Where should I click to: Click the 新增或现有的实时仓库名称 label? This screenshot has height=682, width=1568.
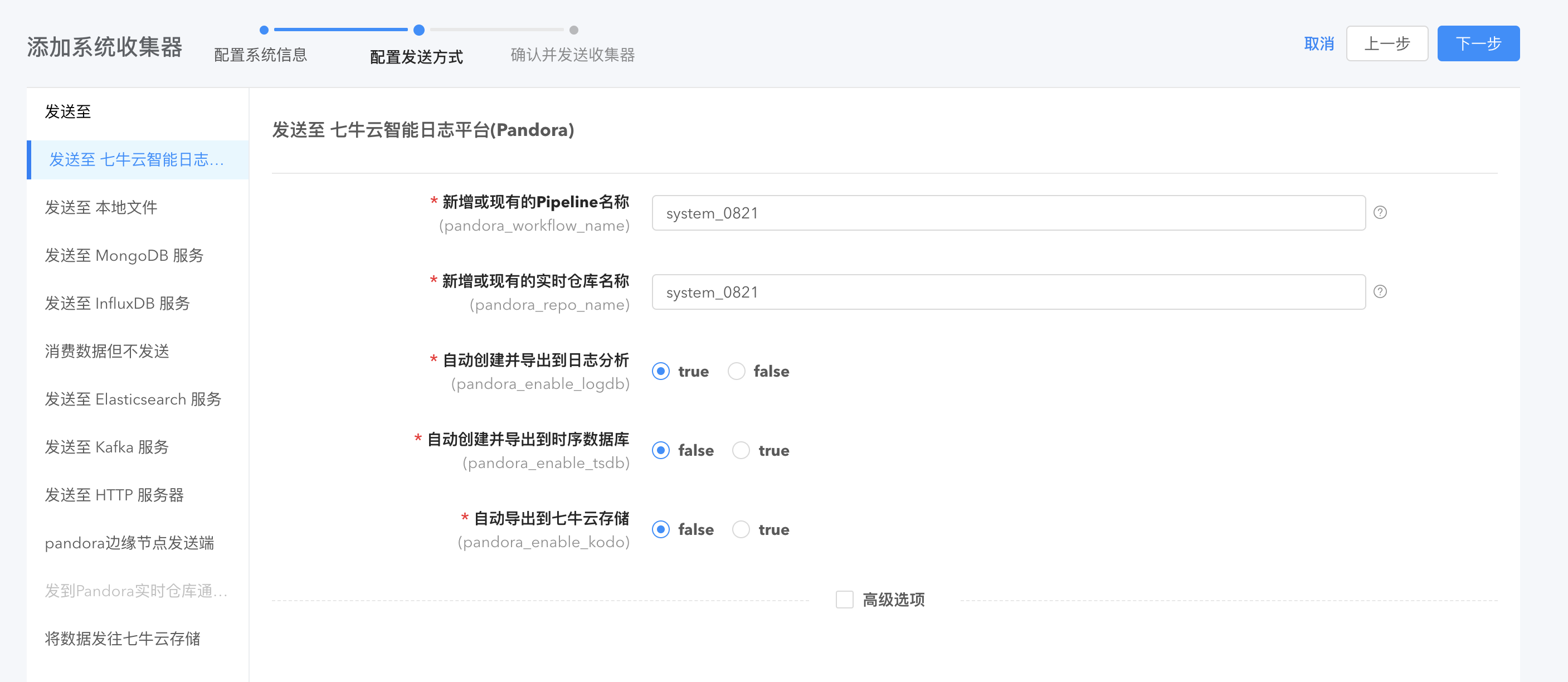pyautogui.click(x=535, y=281)
